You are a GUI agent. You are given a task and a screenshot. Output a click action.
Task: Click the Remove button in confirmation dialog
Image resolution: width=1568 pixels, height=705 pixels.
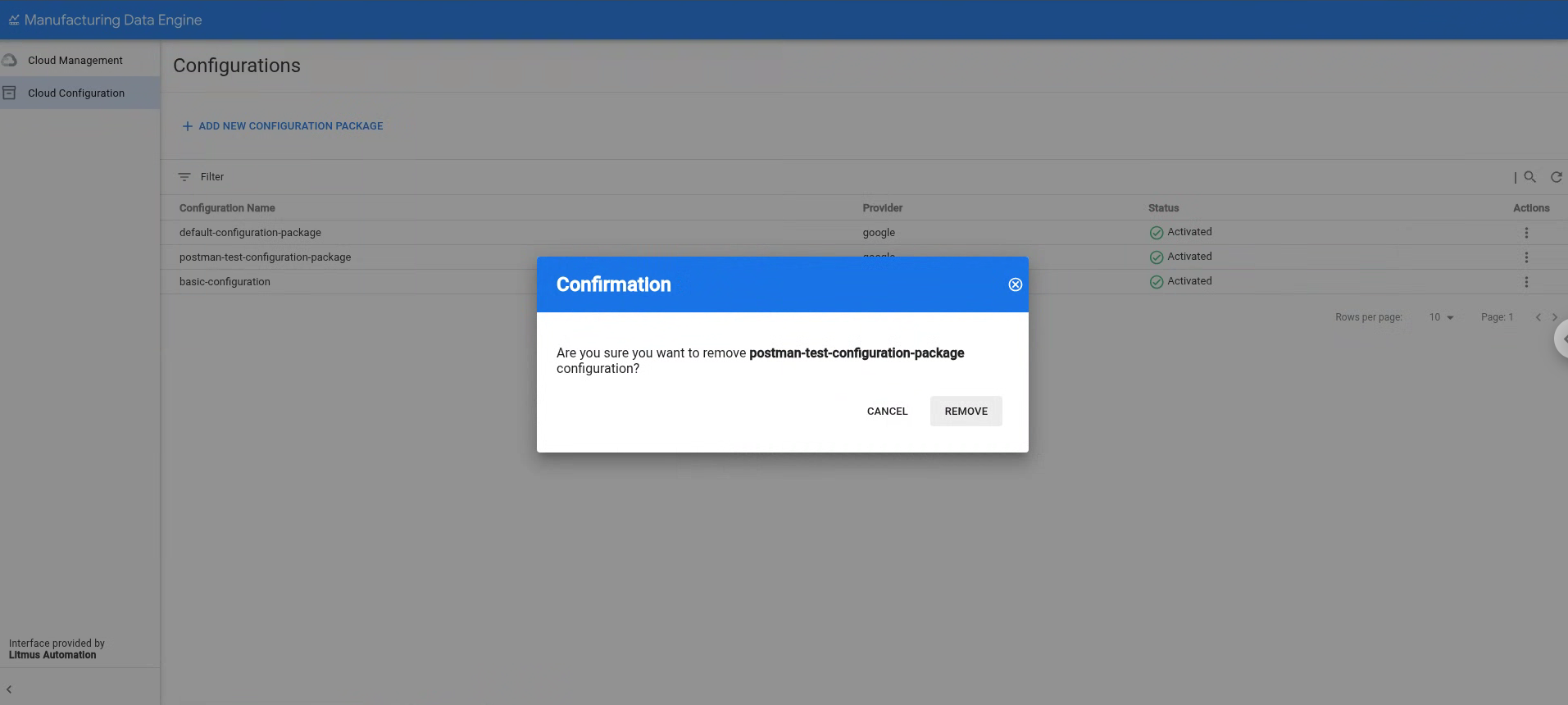pyautogui.click(x=966, y=412)
